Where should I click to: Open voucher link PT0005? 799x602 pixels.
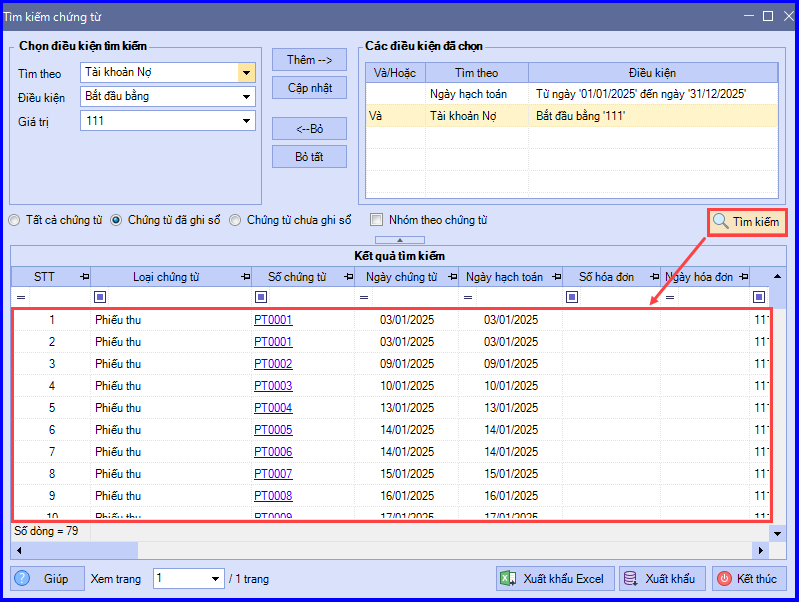click(x=273, y=429)
